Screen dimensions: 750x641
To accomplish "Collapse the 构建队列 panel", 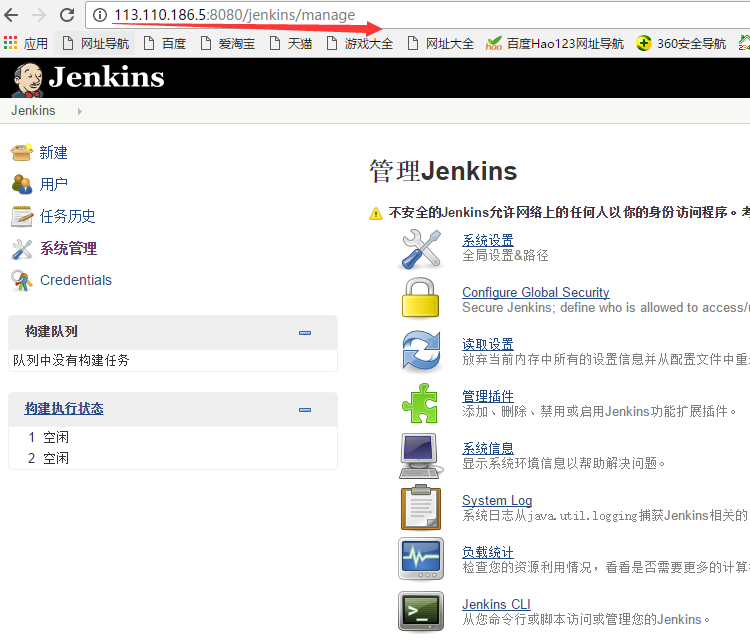I will click(x=305, y=332).
